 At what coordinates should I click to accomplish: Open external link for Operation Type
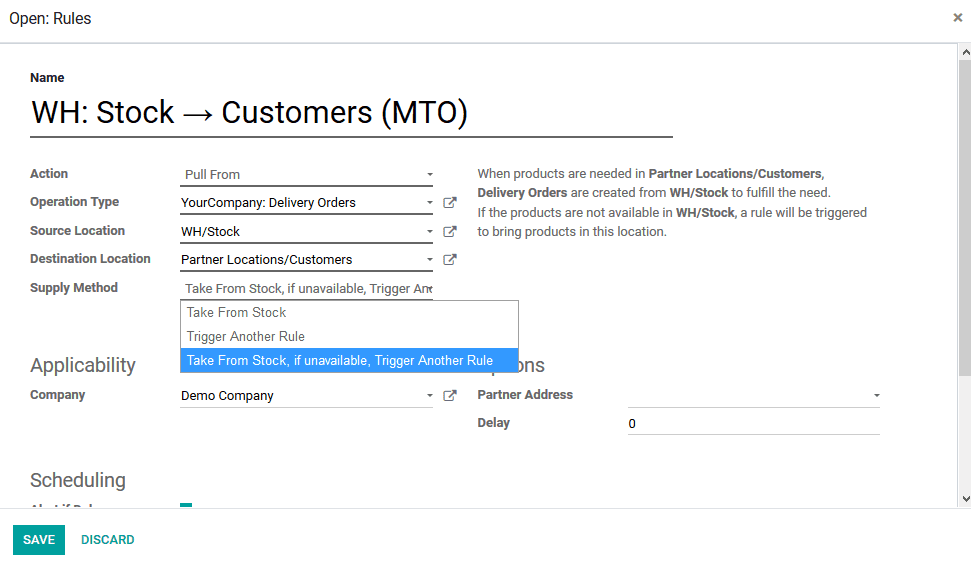click(450, 203)
